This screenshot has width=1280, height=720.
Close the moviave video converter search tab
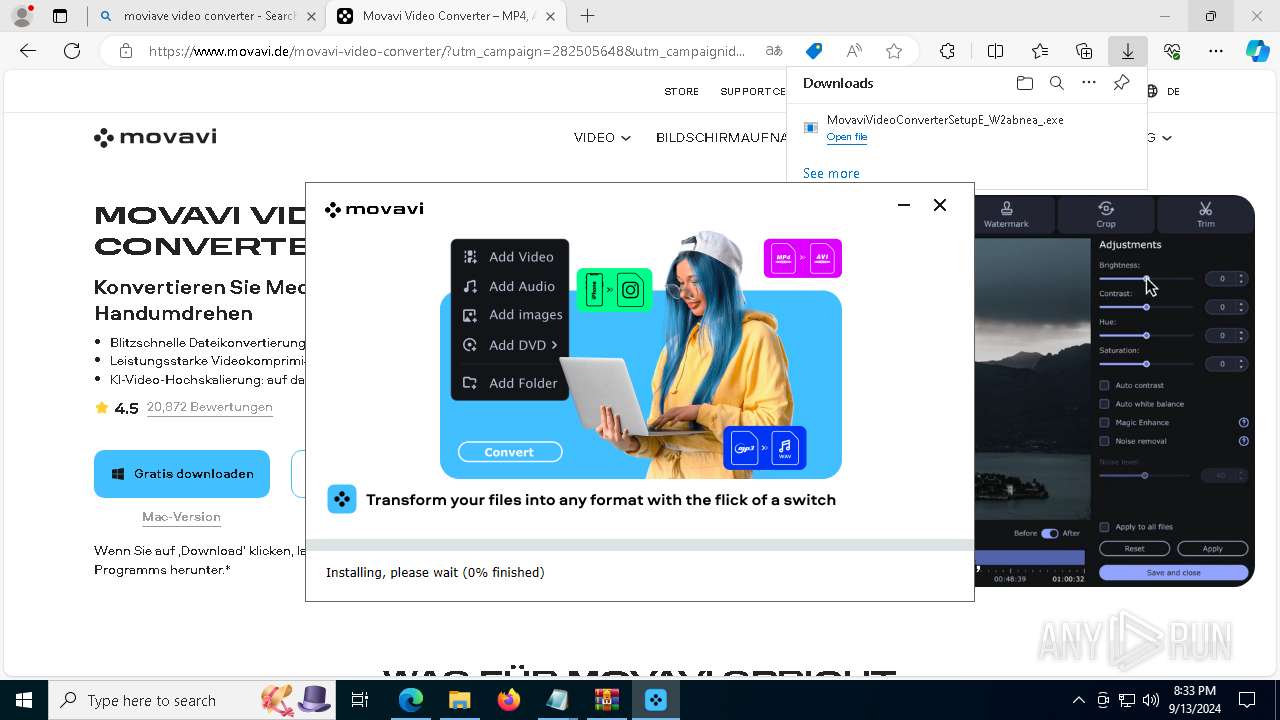tap(312, 16)
